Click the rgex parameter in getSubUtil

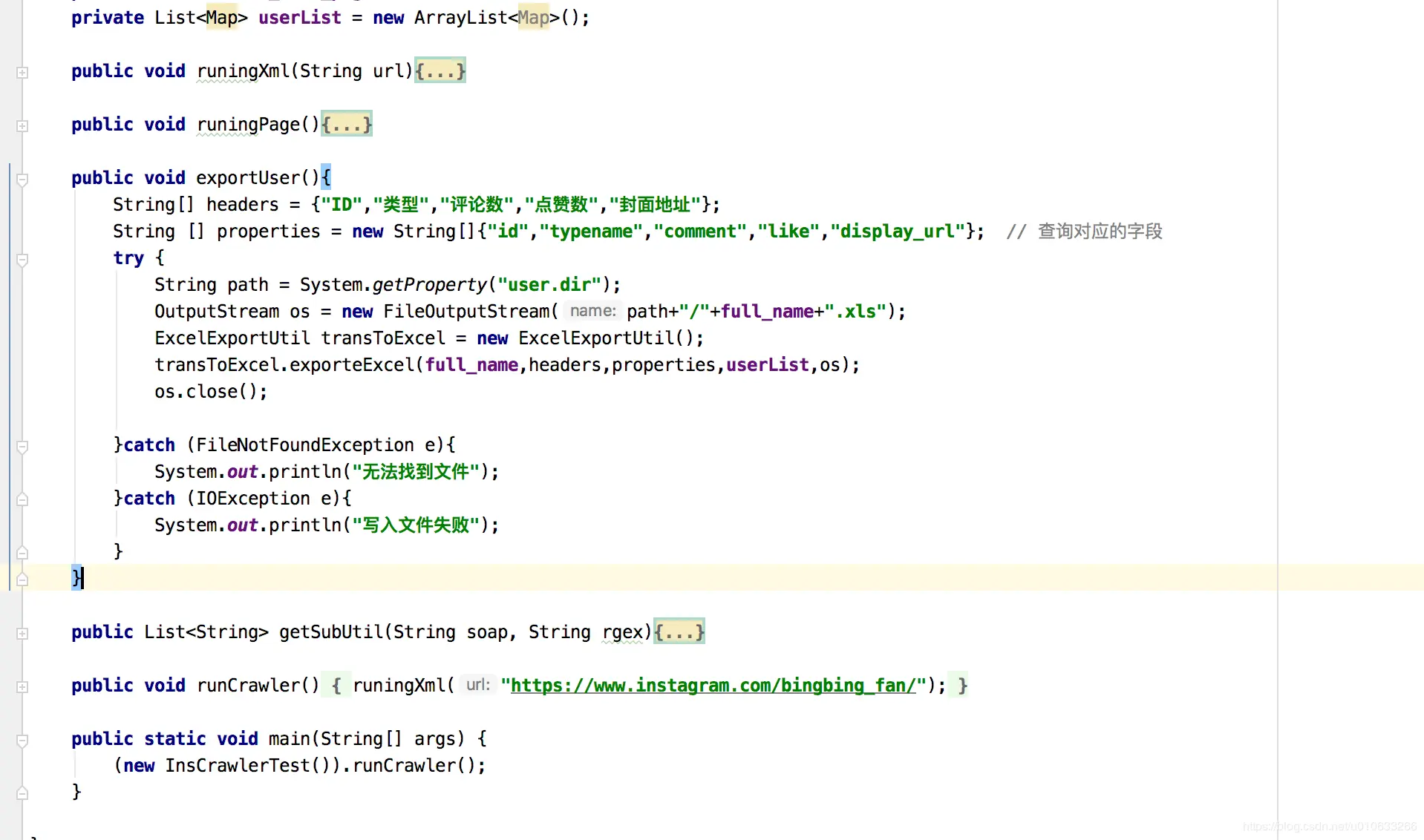tap(622, 631)
